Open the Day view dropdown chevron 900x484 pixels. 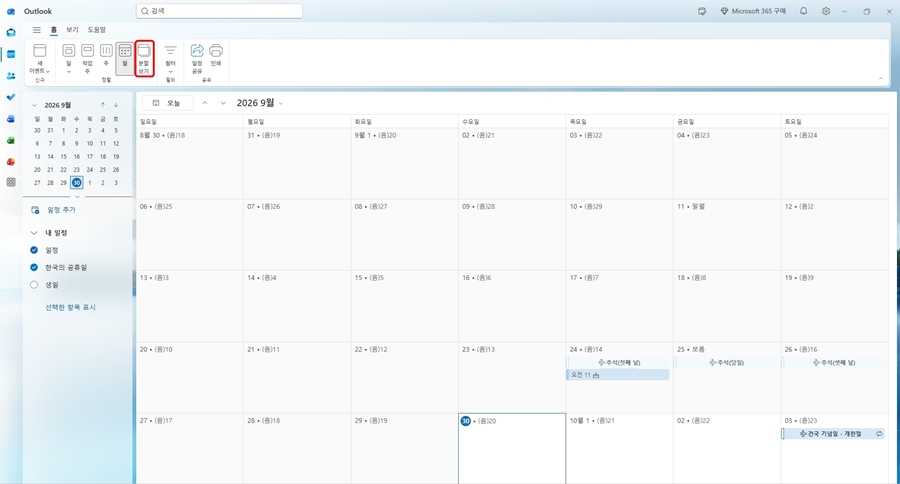[68, 72]
